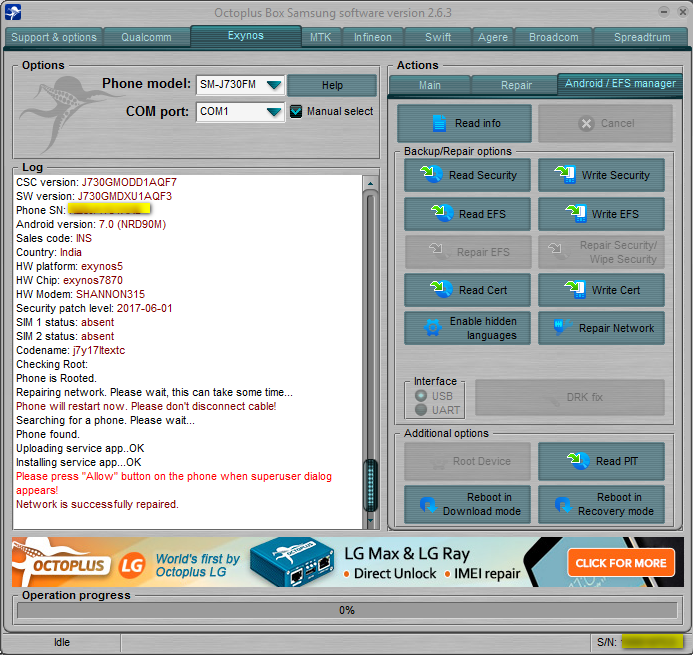Viewport: 693px width, 655px height.
Task: Click CLICK FOR MORE on the banner
Action: click(621, 563)
